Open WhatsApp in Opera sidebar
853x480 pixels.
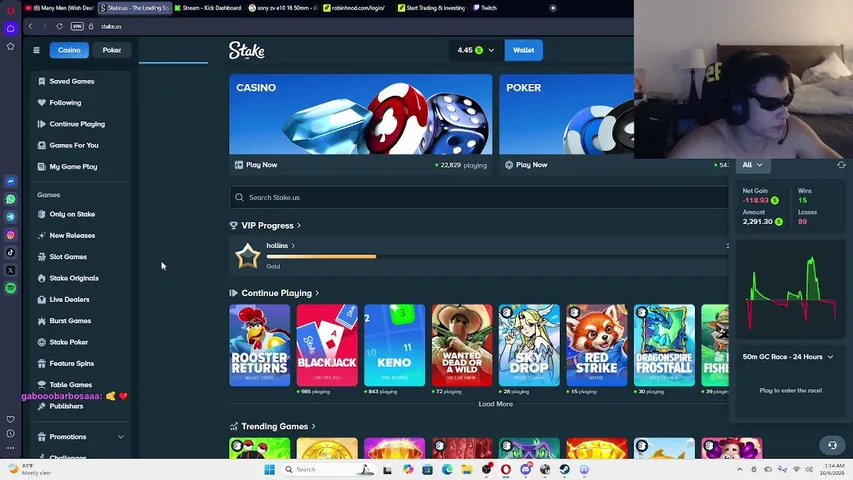10,199
